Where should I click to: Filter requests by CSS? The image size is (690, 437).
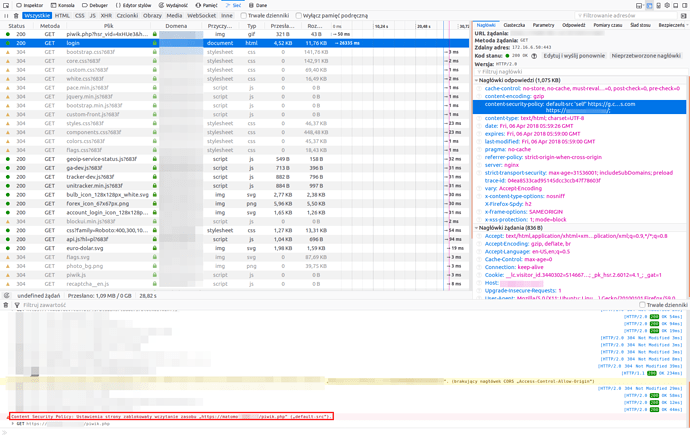tap(79, 15)
